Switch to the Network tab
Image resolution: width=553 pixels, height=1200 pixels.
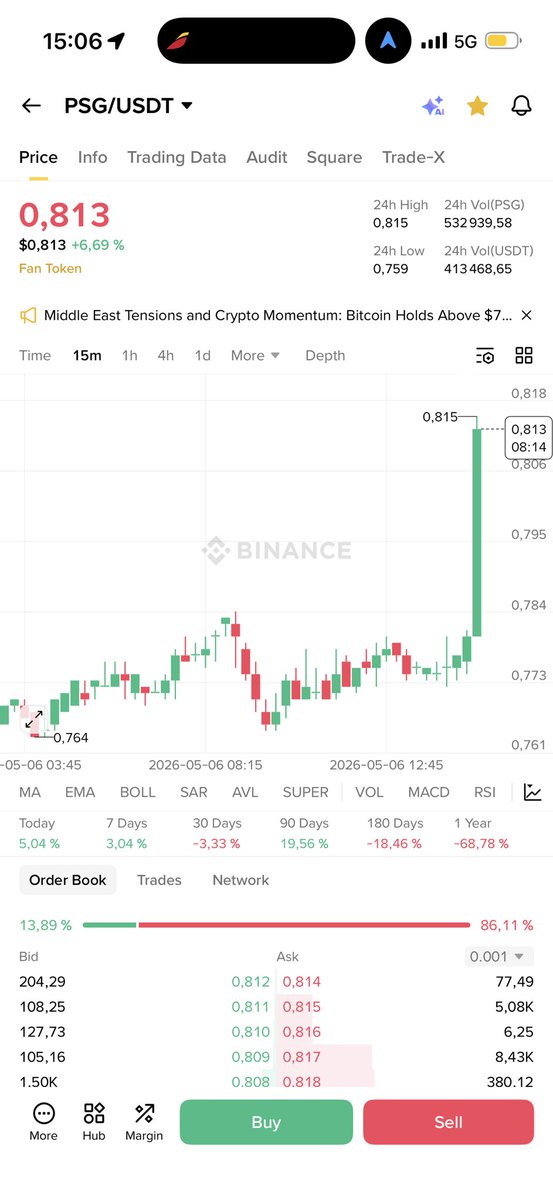(241, 880)
